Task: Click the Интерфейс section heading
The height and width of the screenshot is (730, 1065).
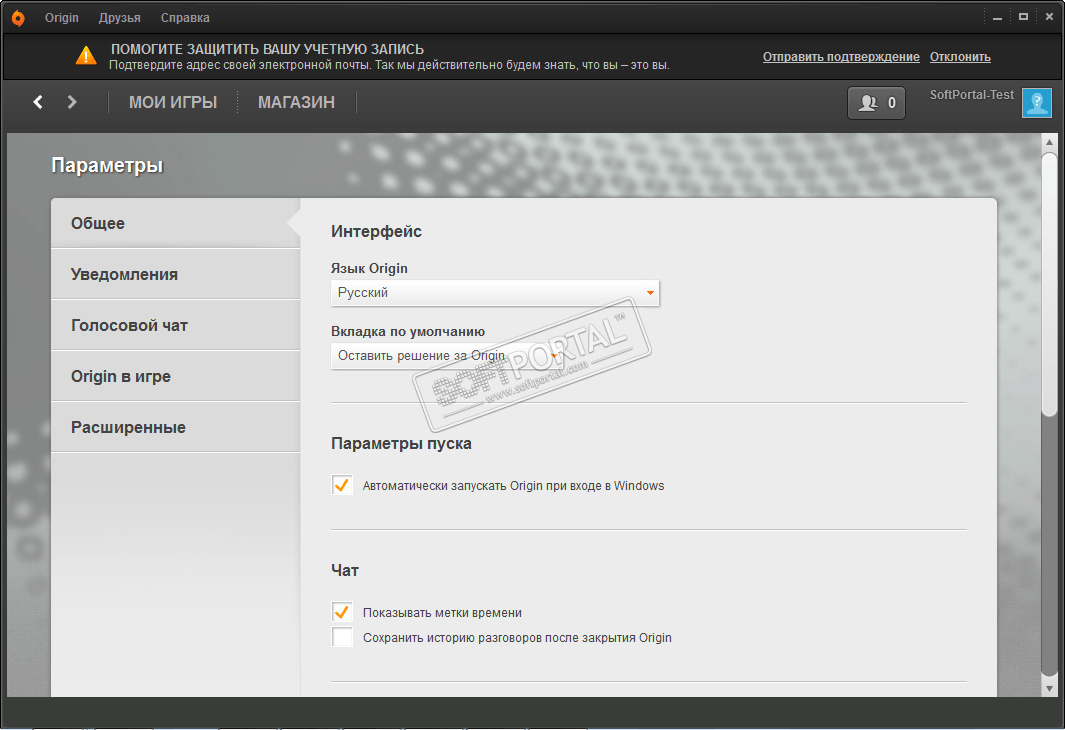Action: click(376, 232)
